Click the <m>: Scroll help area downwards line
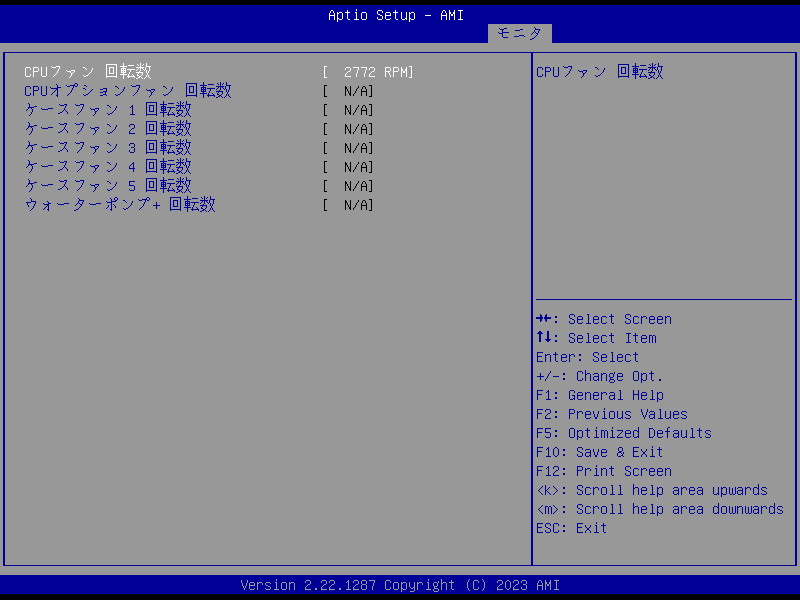Screen dimensions: 800x600 tap(660, 509)
